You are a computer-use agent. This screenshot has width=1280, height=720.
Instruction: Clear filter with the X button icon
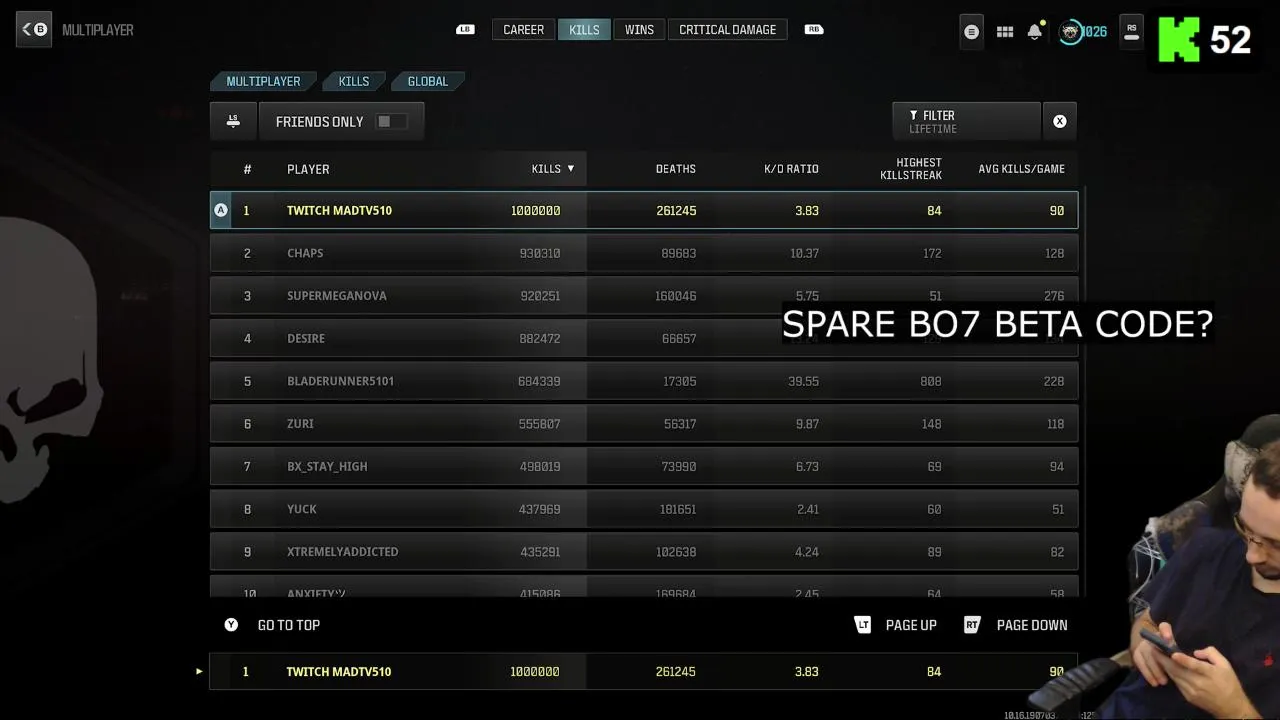pyautogui.click(x=1060, y=121)
